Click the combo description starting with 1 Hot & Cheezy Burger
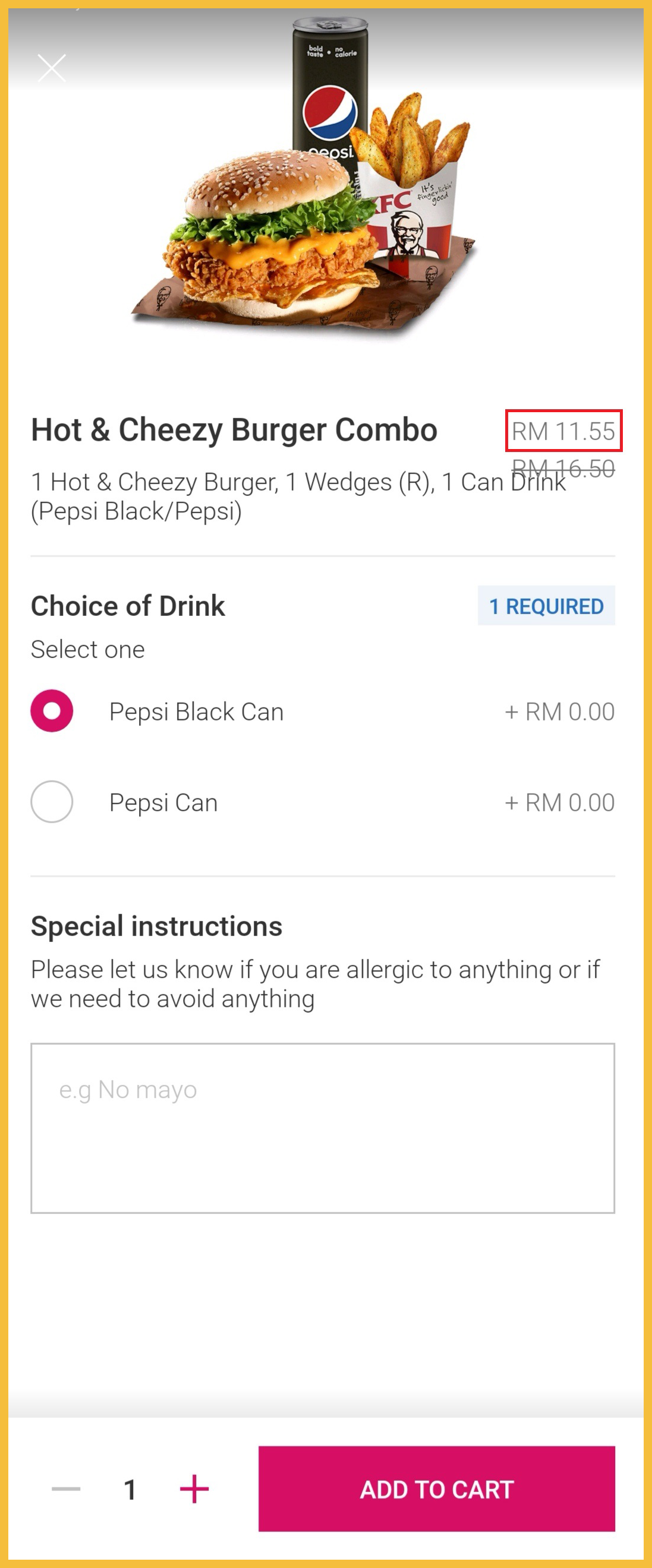The width and height of the screenshot is (652, 1568). pyautogui.click(x=268, y=497)
